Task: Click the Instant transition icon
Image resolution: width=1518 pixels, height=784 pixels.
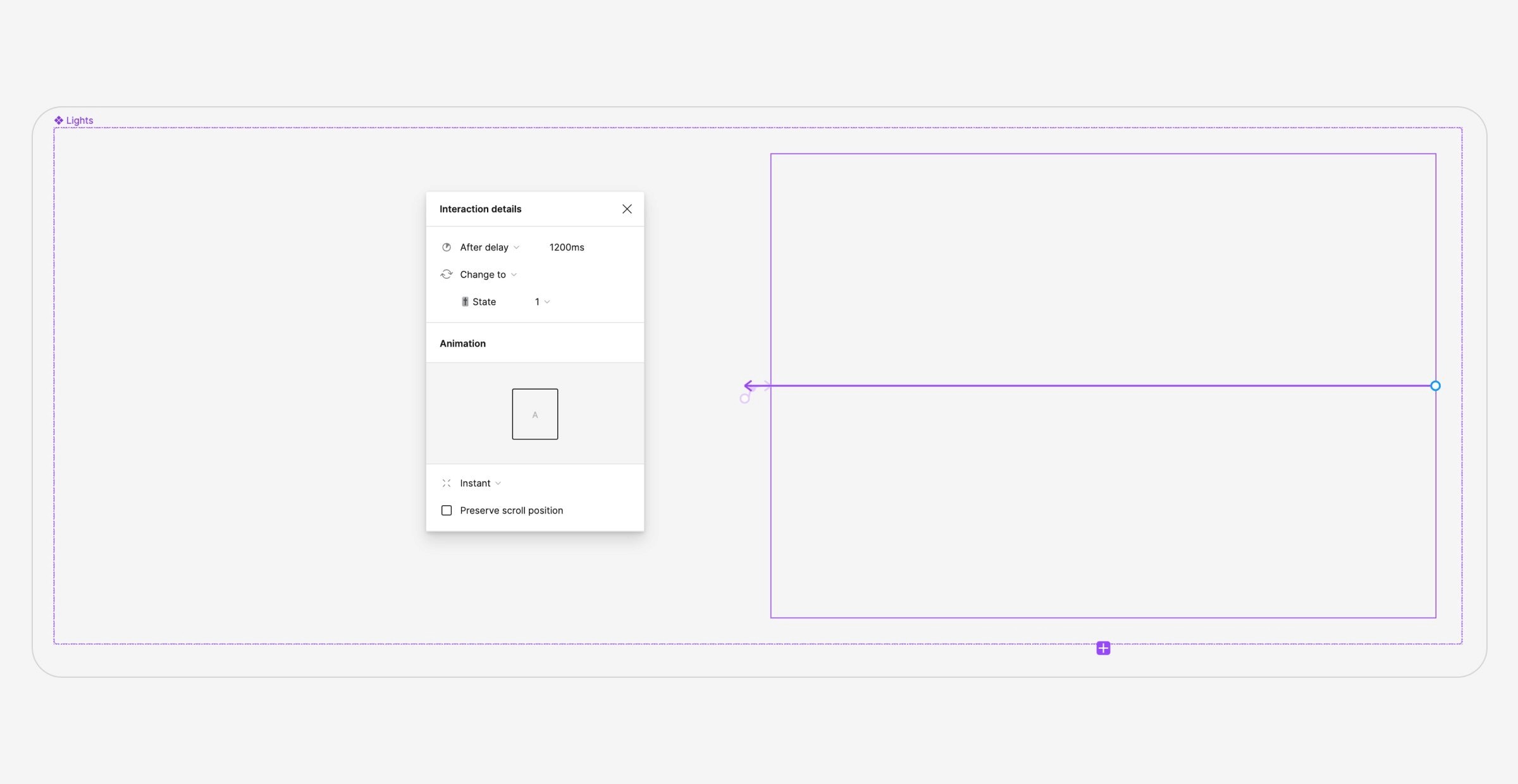Action: 447,483
